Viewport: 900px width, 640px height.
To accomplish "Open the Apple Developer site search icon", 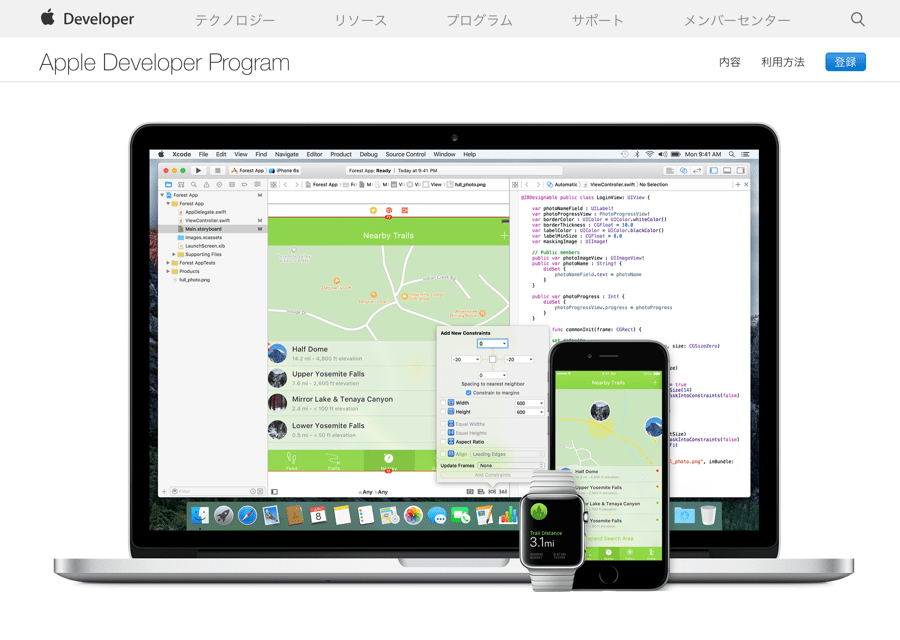I will pyautogui.click(x=858, y=19).
